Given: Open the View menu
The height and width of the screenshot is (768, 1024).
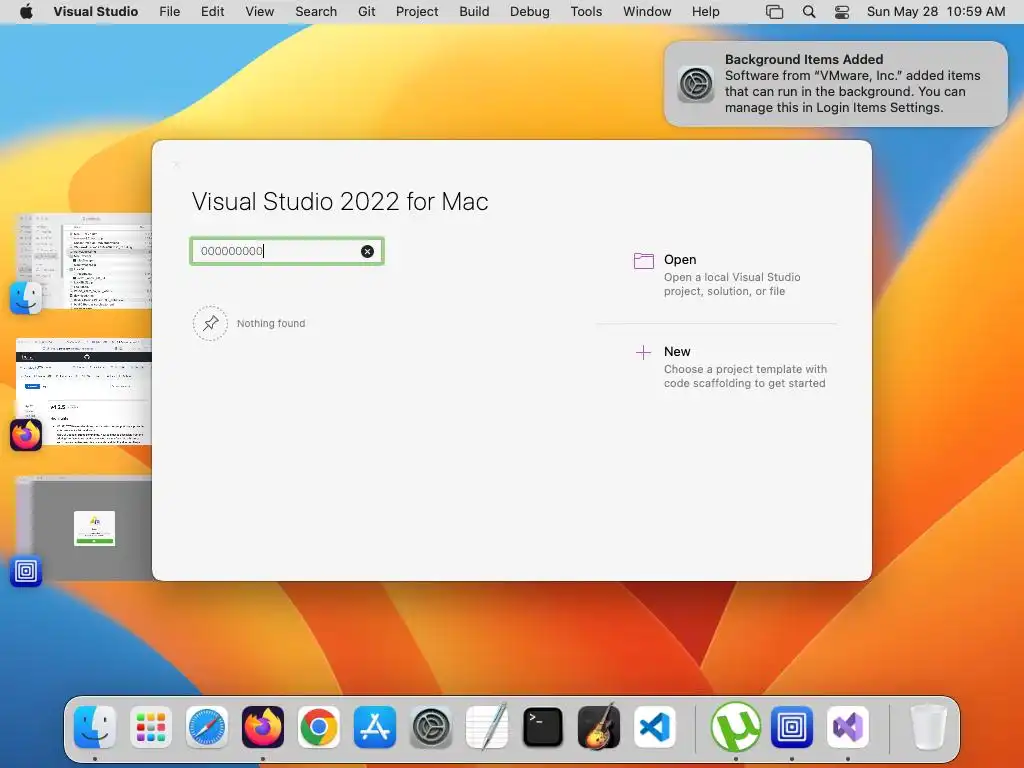Looking at the screenshot, I should point(260,12).
